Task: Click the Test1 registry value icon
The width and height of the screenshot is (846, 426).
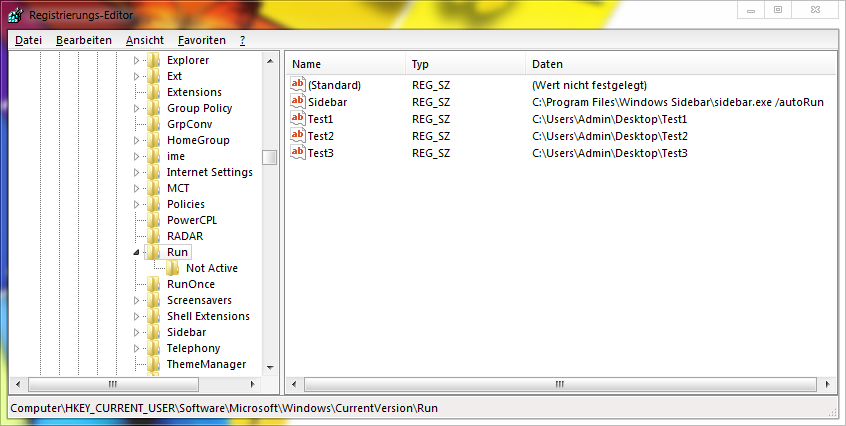Action: click(297, 118)
